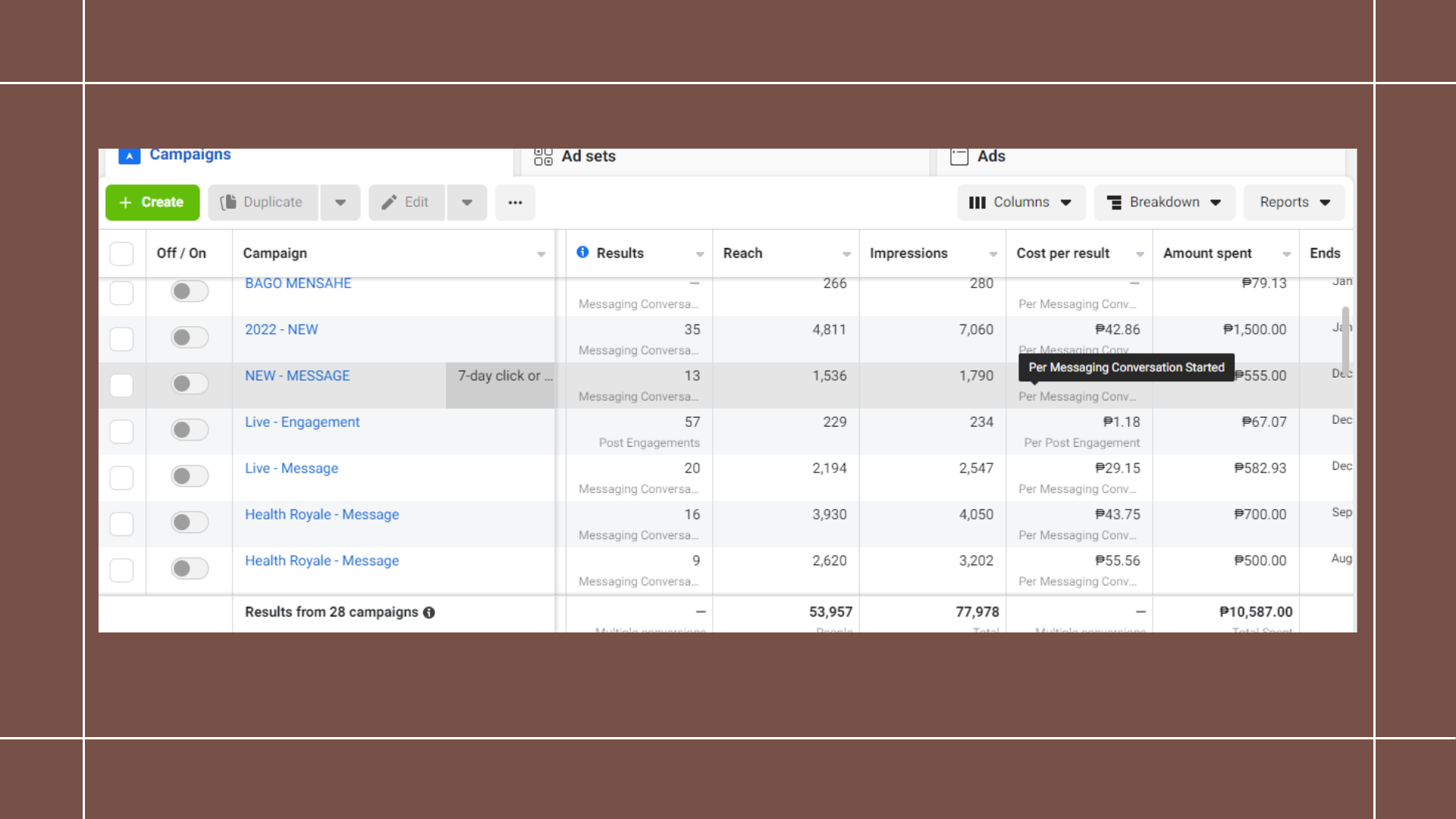Toggle on the 2022 - NEW campaign
Viewport: 1456px width, 819px height.
[x=190, y=337]
